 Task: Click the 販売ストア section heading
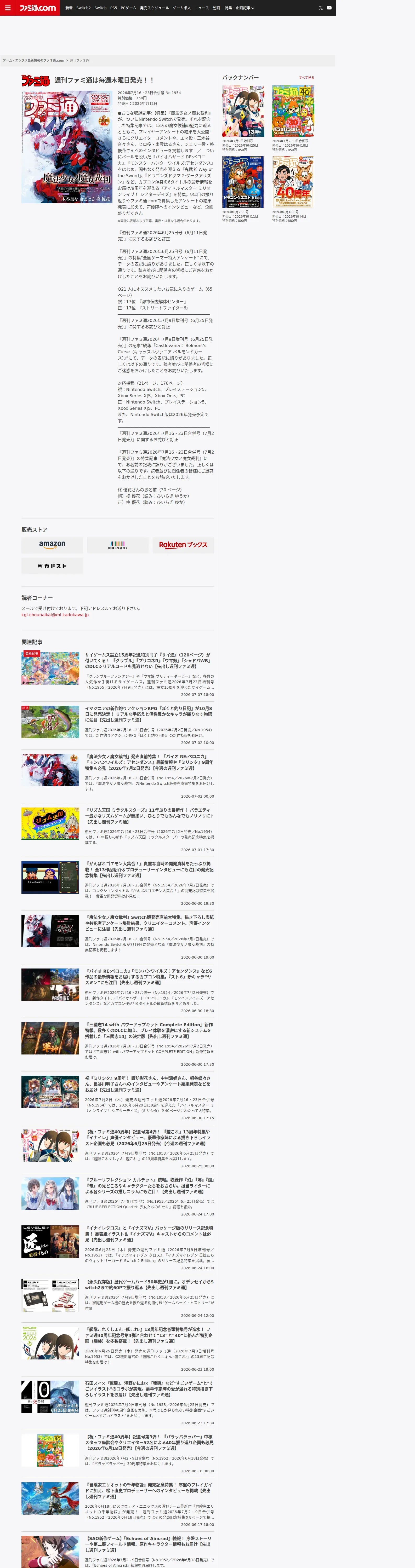pyautogui.click(x=34, y=529)
